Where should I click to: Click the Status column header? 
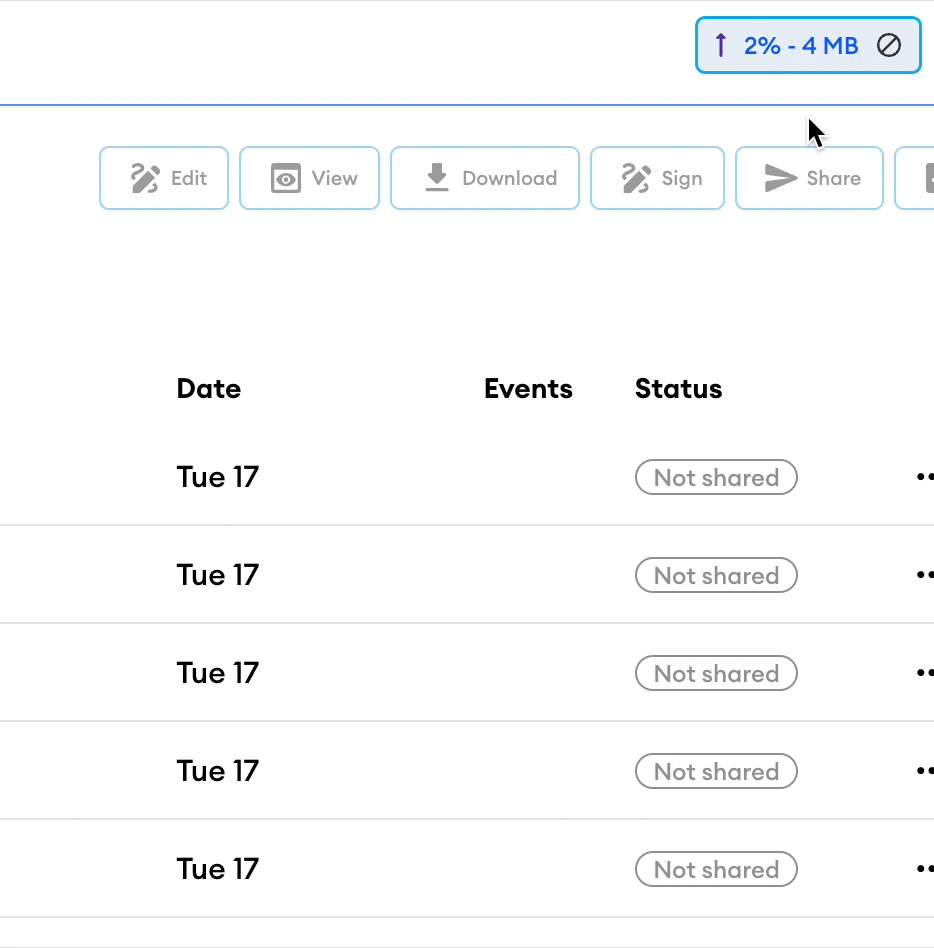click(x=678, y=389)
